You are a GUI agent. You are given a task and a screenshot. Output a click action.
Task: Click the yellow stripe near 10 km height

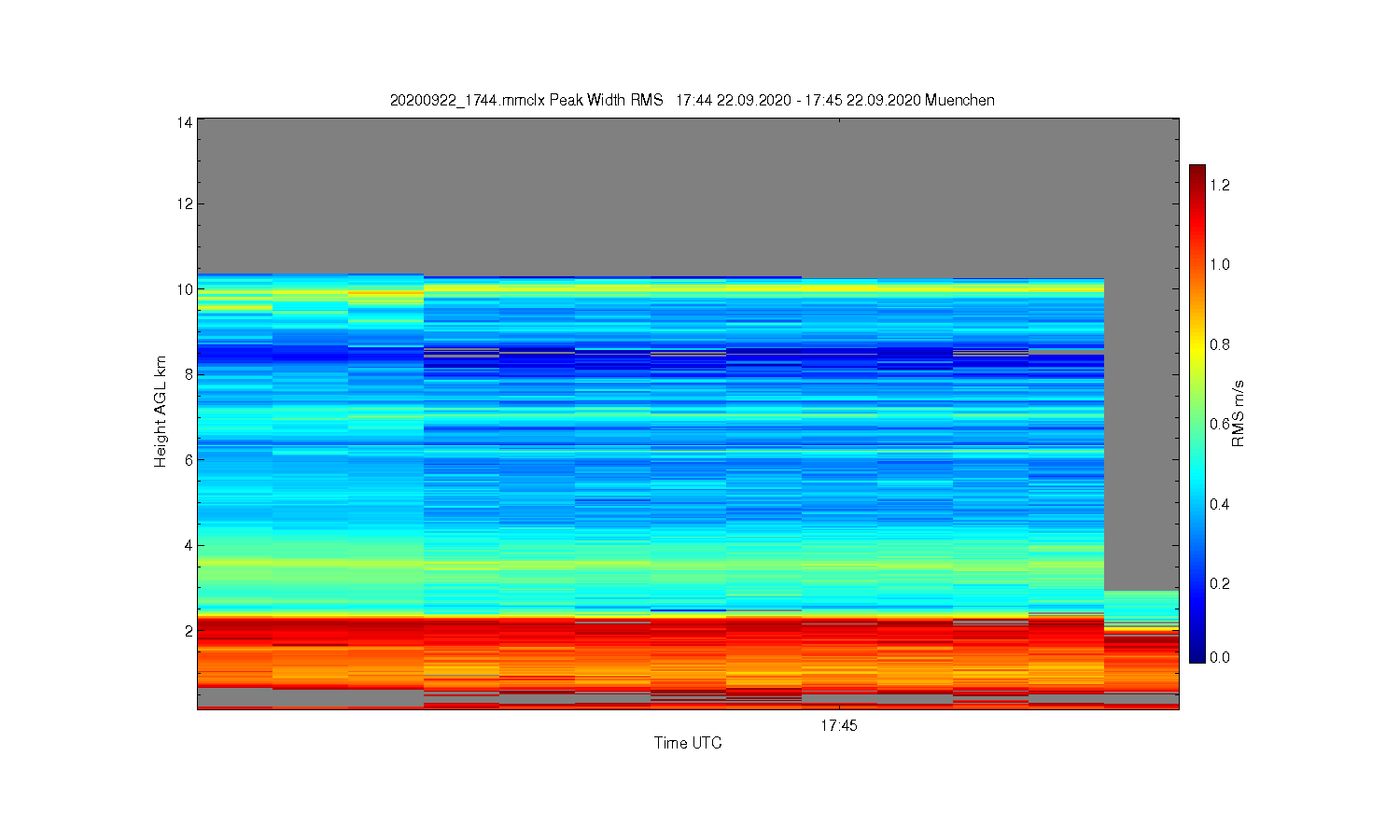(651, 289)
